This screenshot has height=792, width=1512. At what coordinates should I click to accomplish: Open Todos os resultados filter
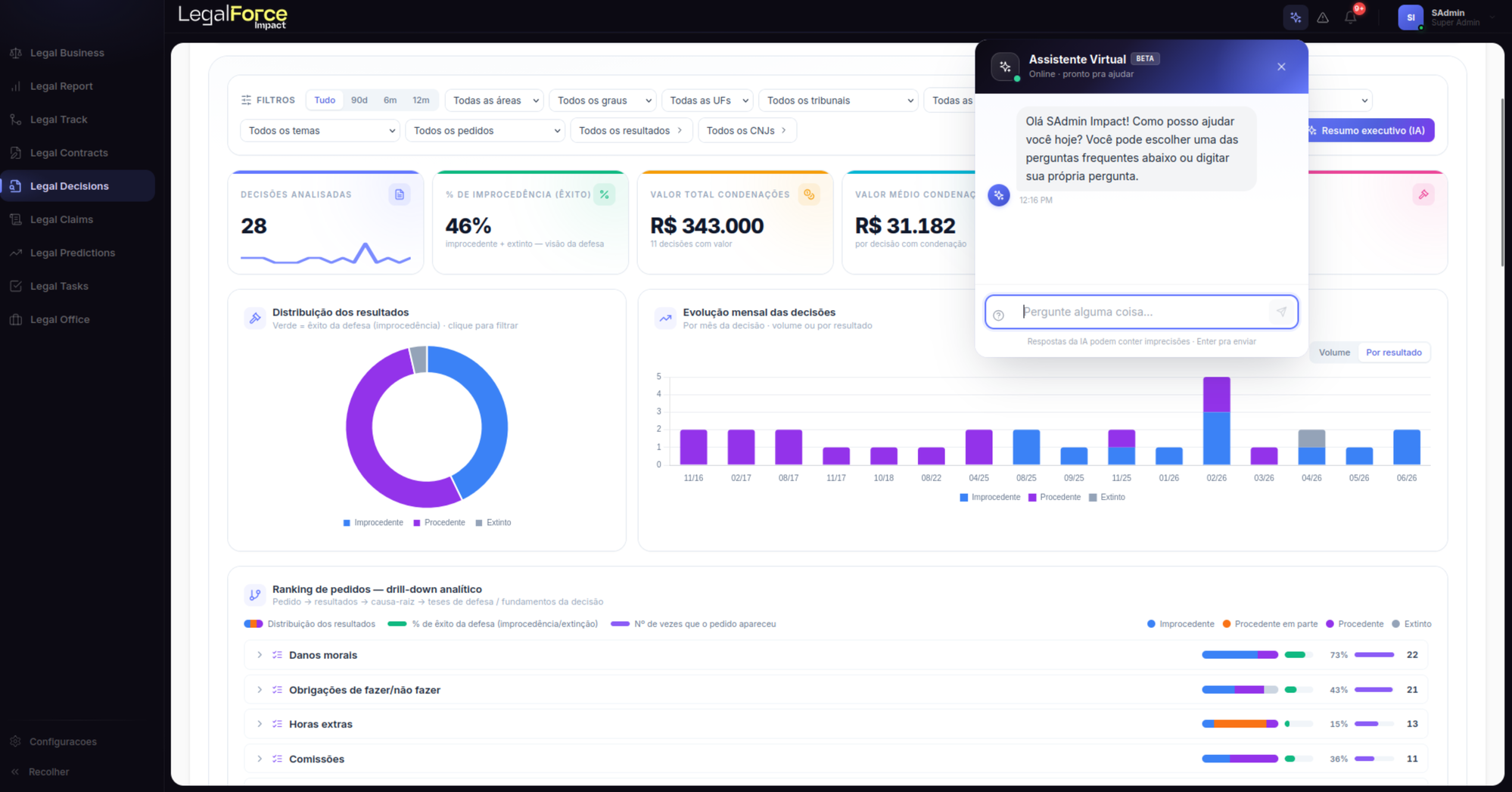point(631,130)
